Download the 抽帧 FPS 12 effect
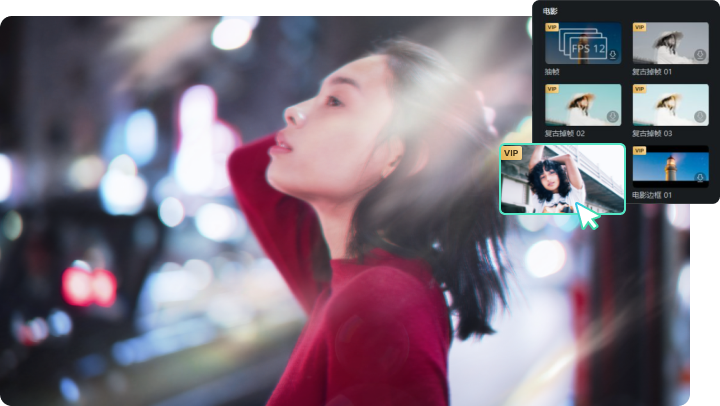Image resolution: width=720 pixels, height=406 pixels. click(x=613, y=55)
